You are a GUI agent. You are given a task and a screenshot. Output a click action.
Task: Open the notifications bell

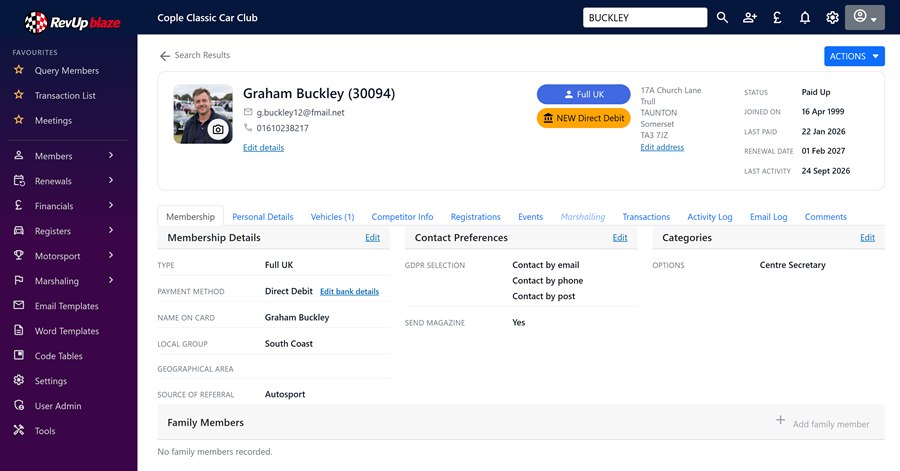point(805,18)
